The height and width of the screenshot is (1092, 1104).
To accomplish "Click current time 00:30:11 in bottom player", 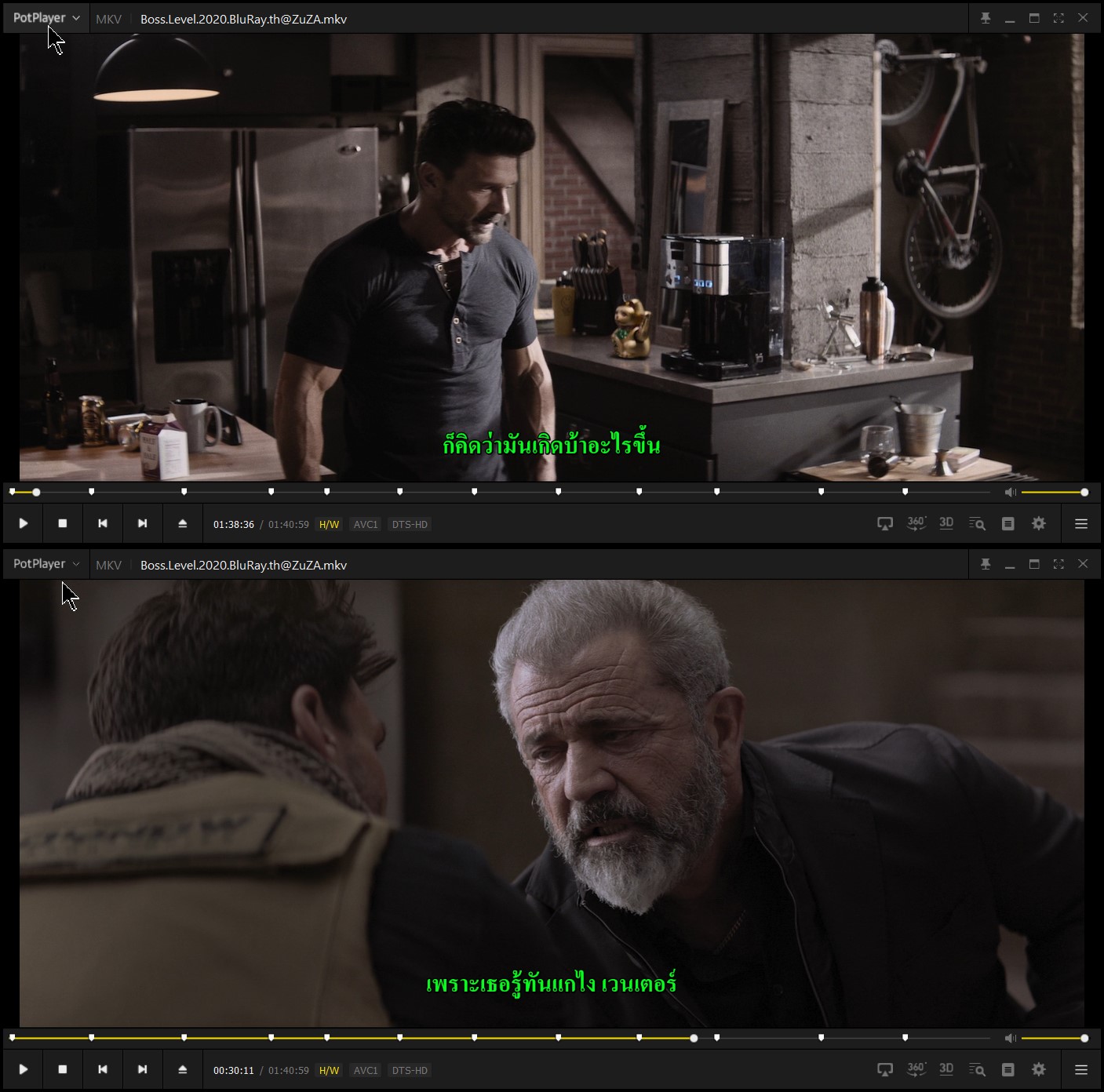I will [234, 1070].
